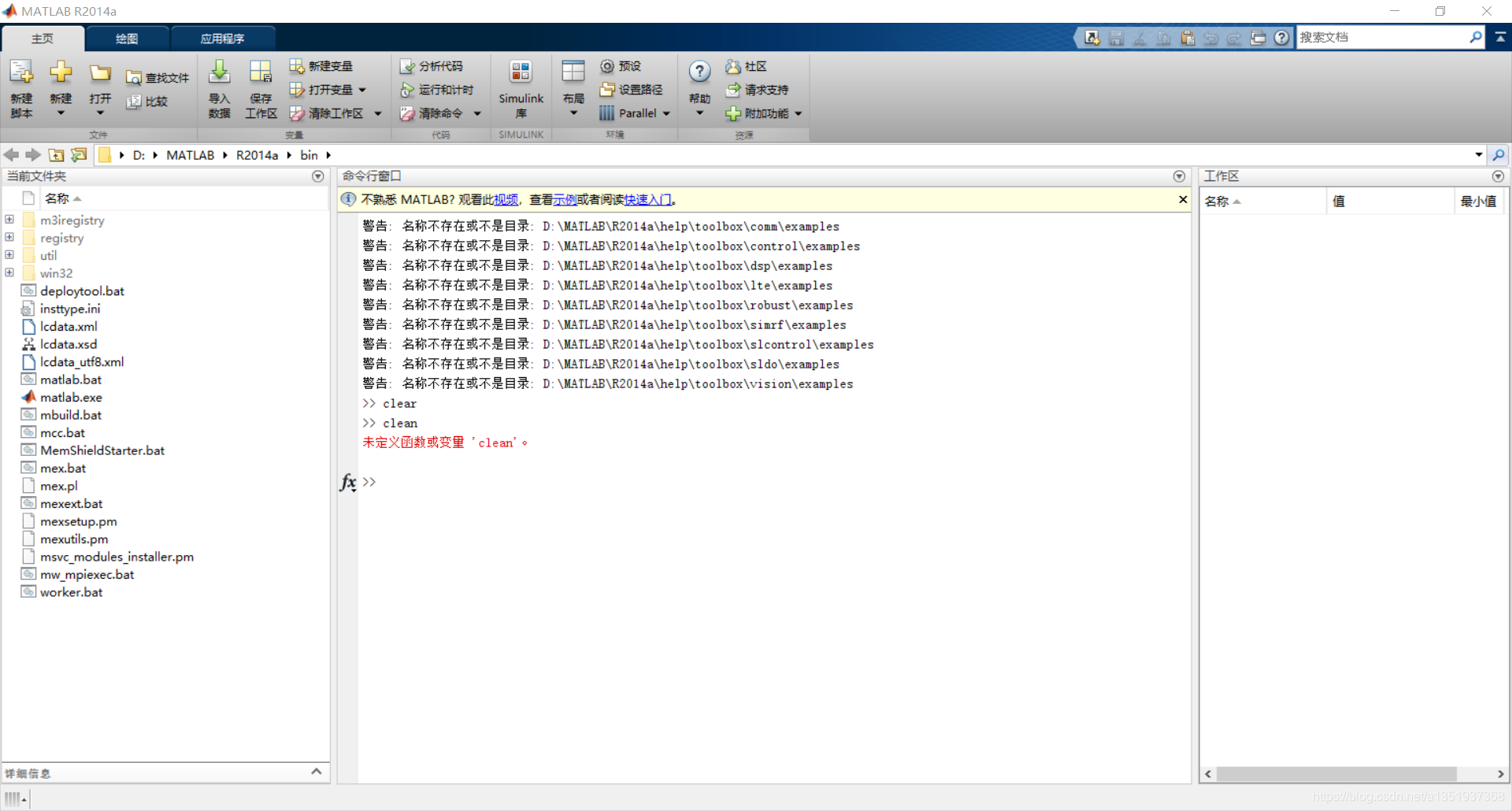Click the fx function browser icon
Image resolution: width=1512 pixels, height=811 pixels.
[x=348, y=482]
